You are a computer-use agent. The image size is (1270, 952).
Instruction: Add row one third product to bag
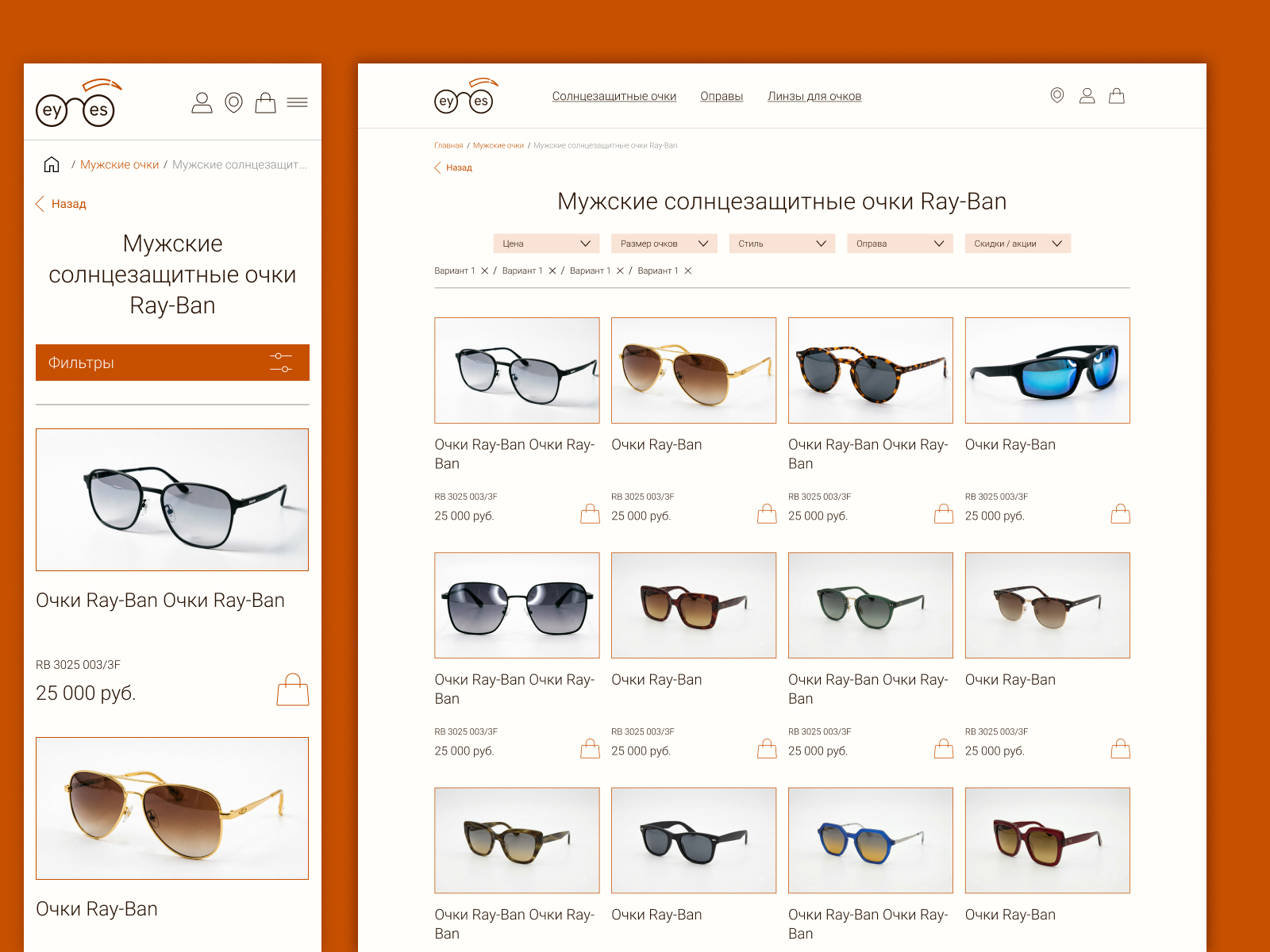pyautogui.click(x=944, y=514)
